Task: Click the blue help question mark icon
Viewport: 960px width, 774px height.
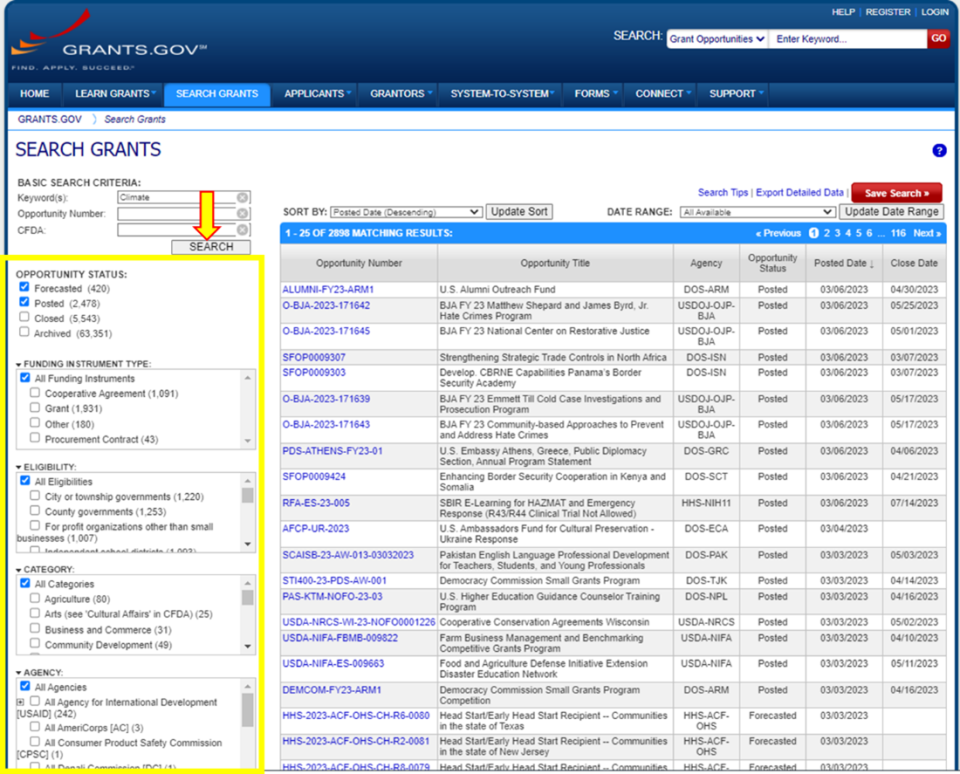Action: coord(939,150)
